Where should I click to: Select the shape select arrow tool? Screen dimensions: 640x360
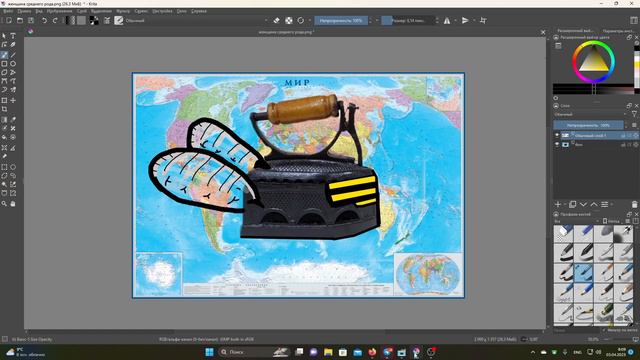tap(4, 36)
